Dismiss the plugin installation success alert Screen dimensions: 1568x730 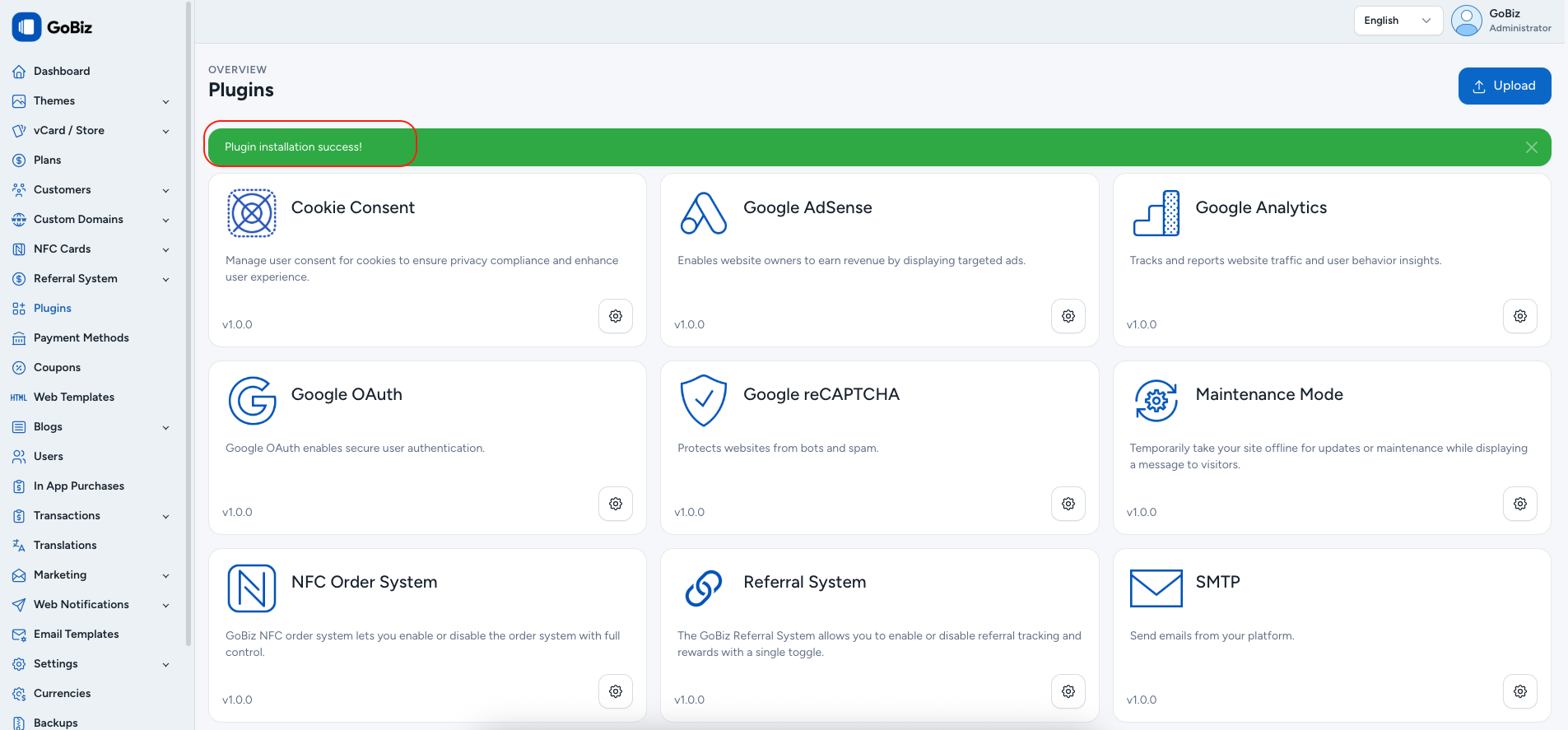pos(1531,147)
